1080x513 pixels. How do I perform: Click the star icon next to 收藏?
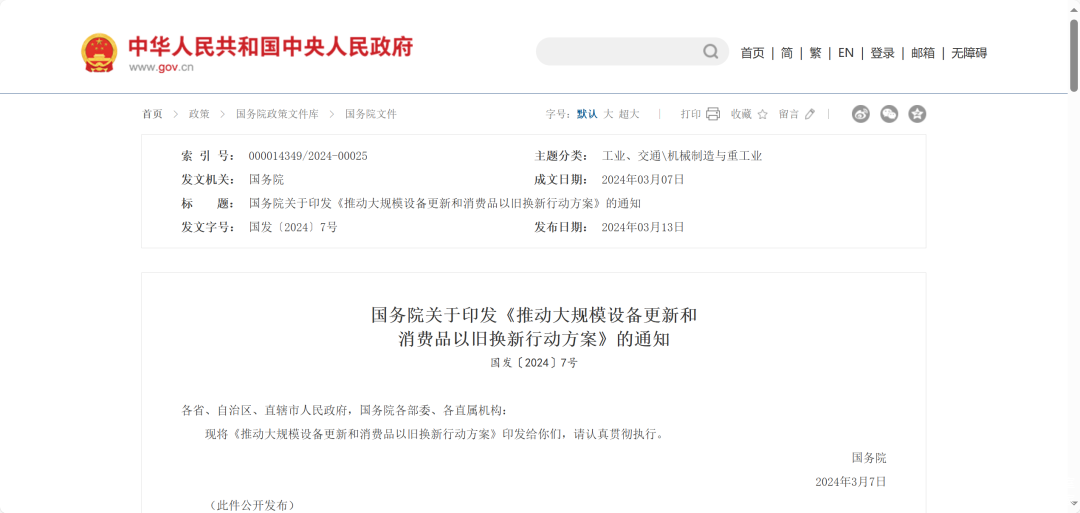[762, 114]
